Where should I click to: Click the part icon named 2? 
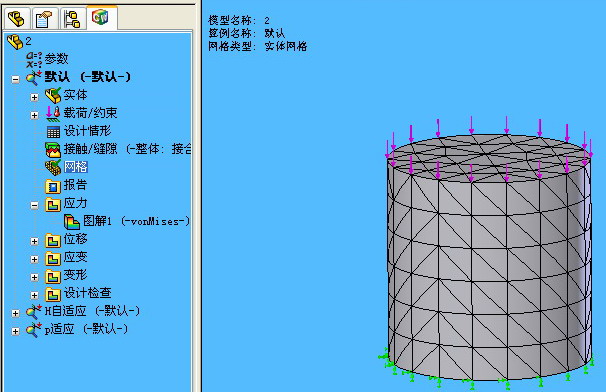coord(15,41)
